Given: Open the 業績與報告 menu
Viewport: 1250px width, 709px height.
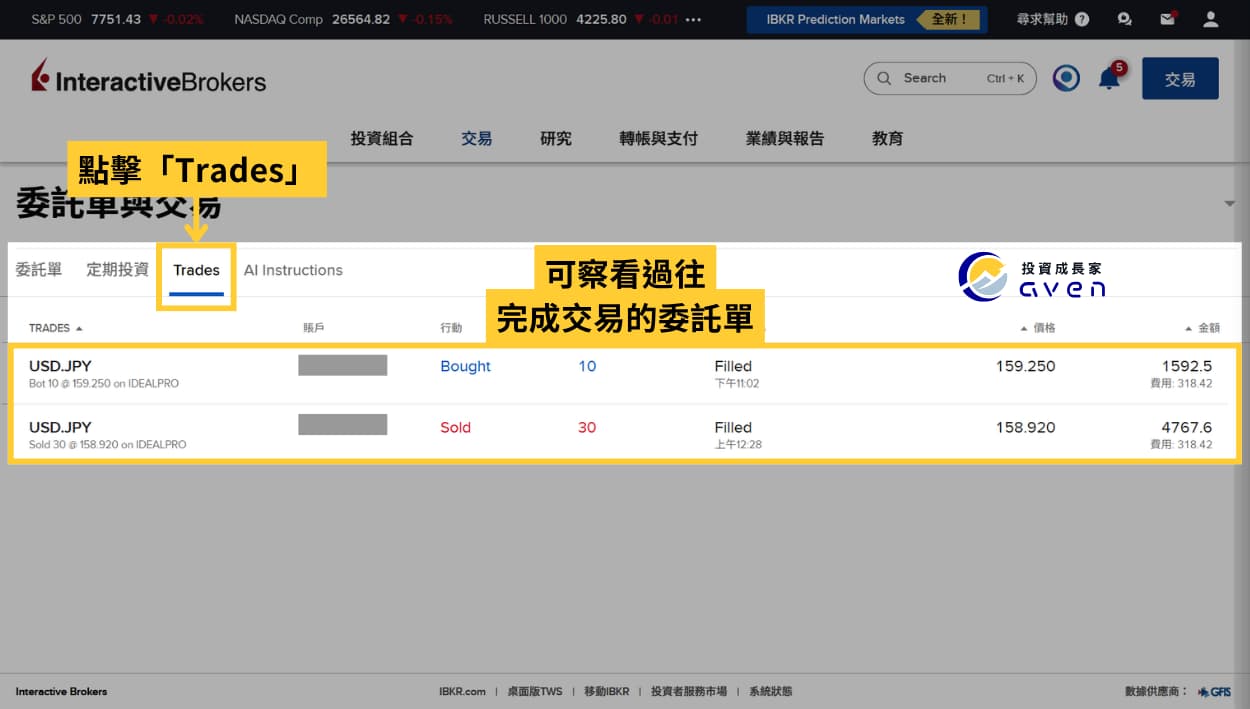Looking at the screenshot, I should click(785, 139).
